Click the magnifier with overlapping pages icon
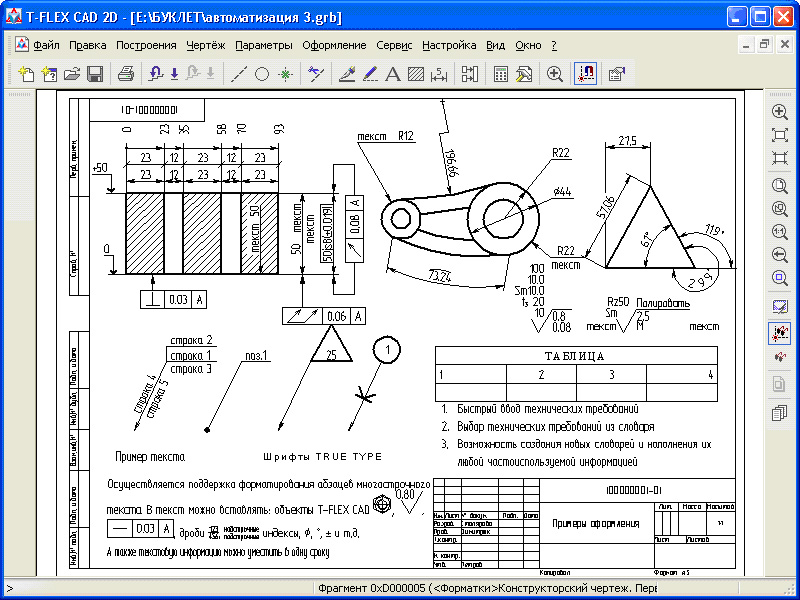This screenshot has width=800, height=600. (x=779, y=209)
